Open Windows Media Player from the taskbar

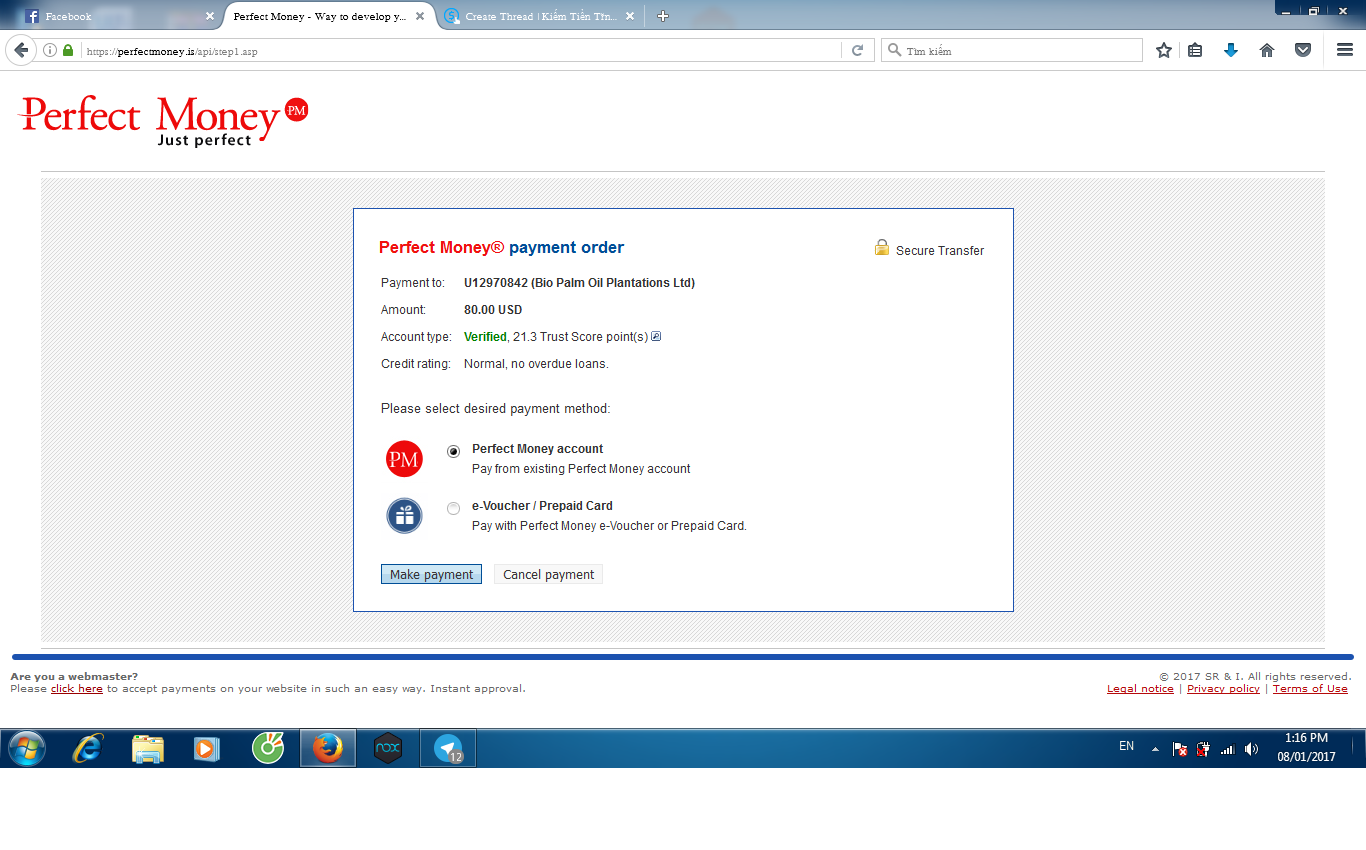[x=207, y=748]
